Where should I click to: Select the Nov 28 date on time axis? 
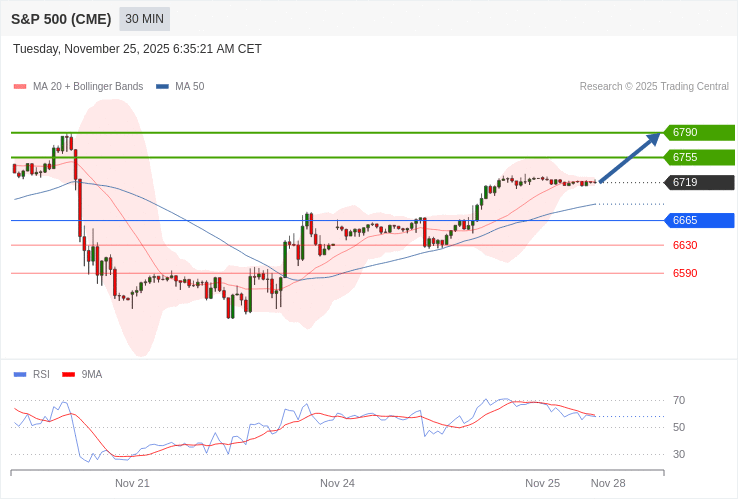tap(608, 483)
